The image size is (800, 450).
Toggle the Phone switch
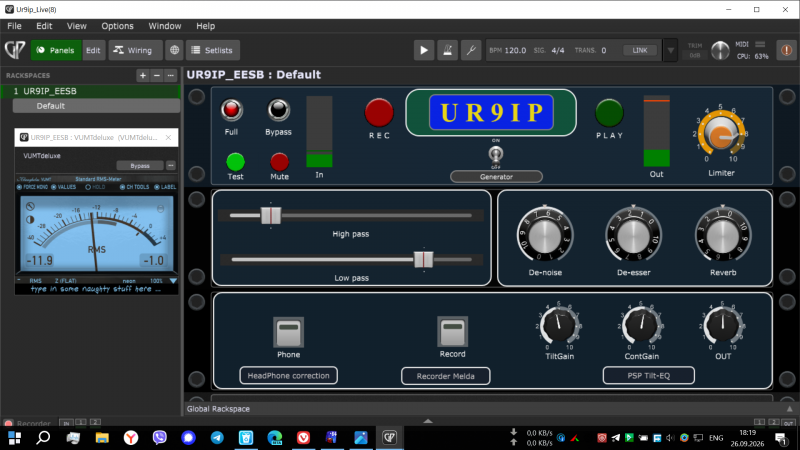(x=288, y=332)
